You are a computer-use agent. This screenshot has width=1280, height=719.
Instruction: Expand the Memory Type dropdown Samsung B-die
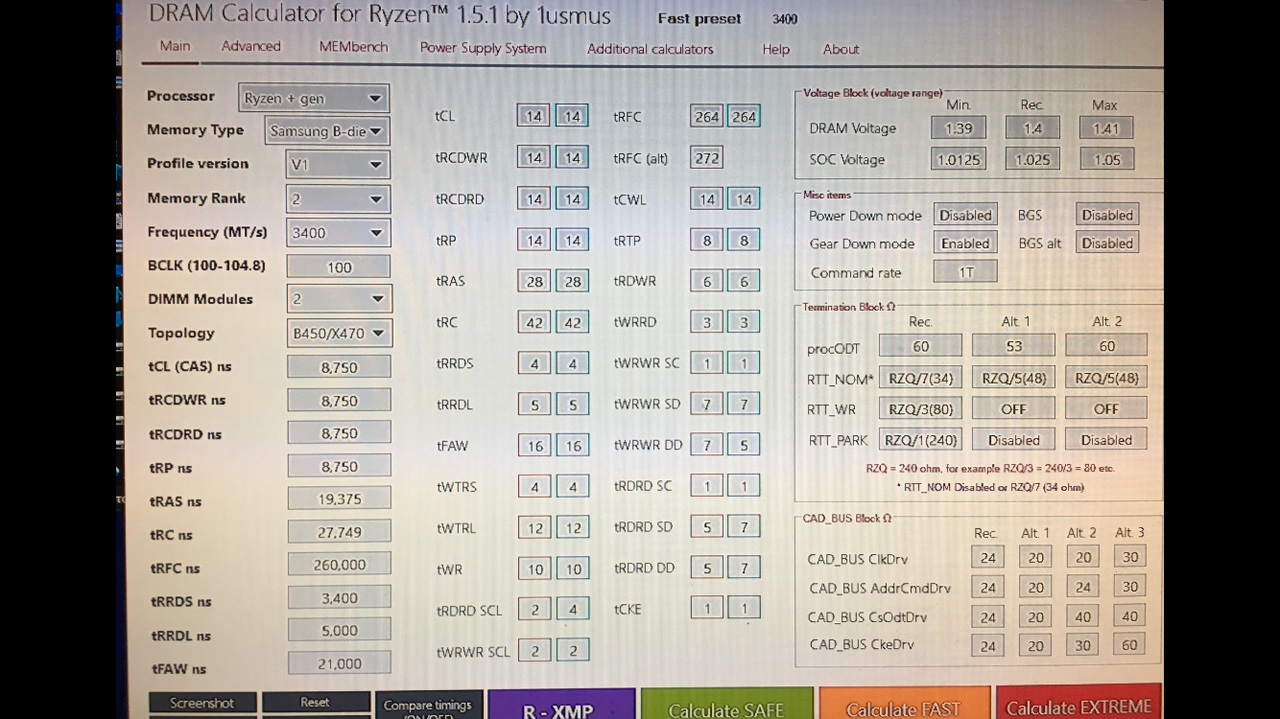click(x=328, y=131)
